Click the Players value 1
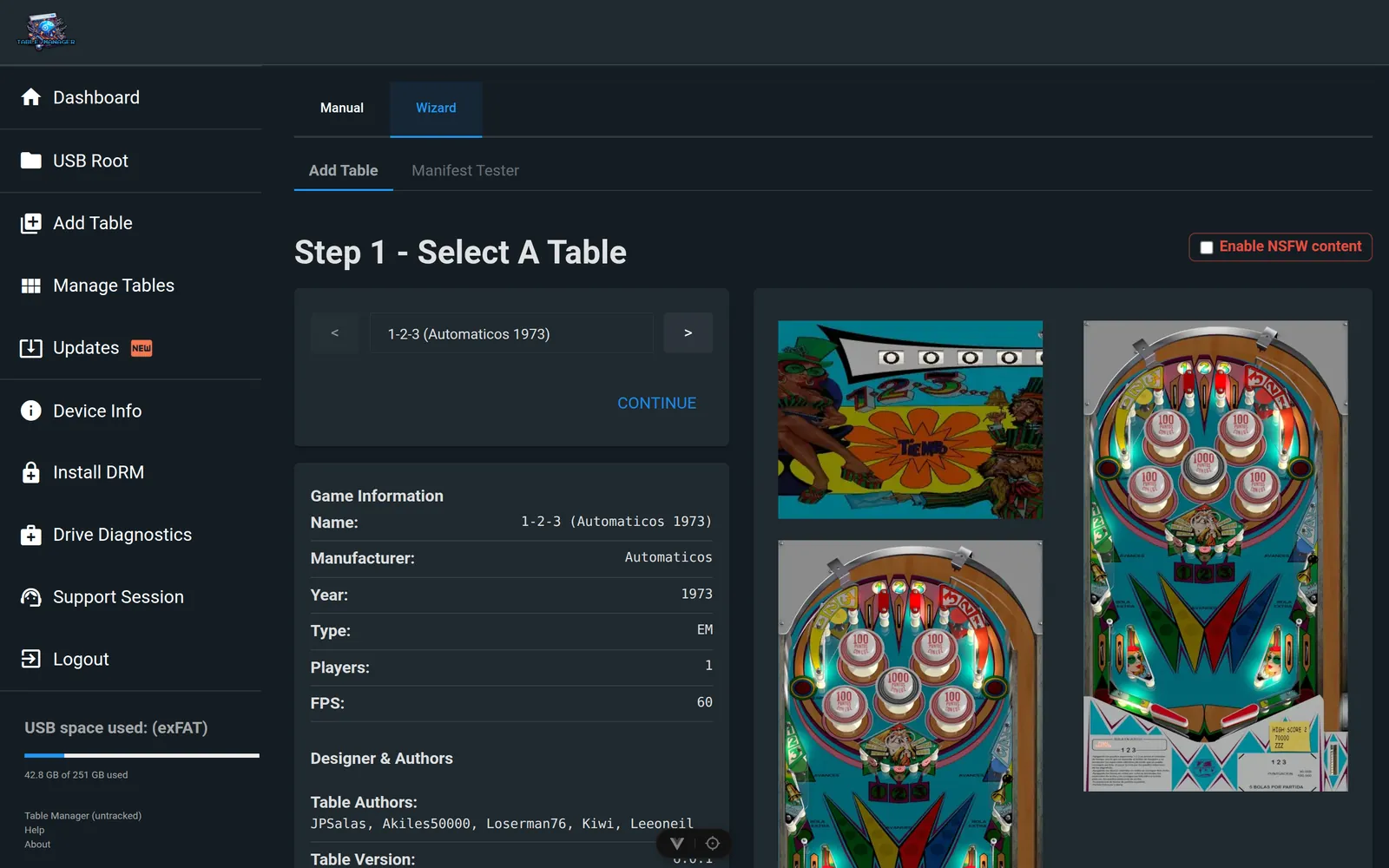1389x868 pixels. [x=708, y=666]
